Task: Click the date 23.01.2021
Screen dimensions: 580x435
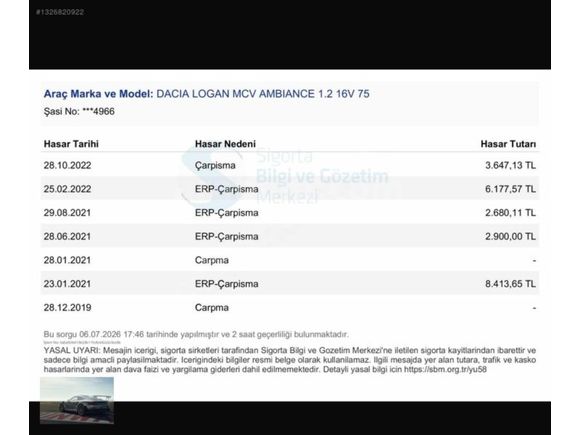Action: [x=67, y=284]
